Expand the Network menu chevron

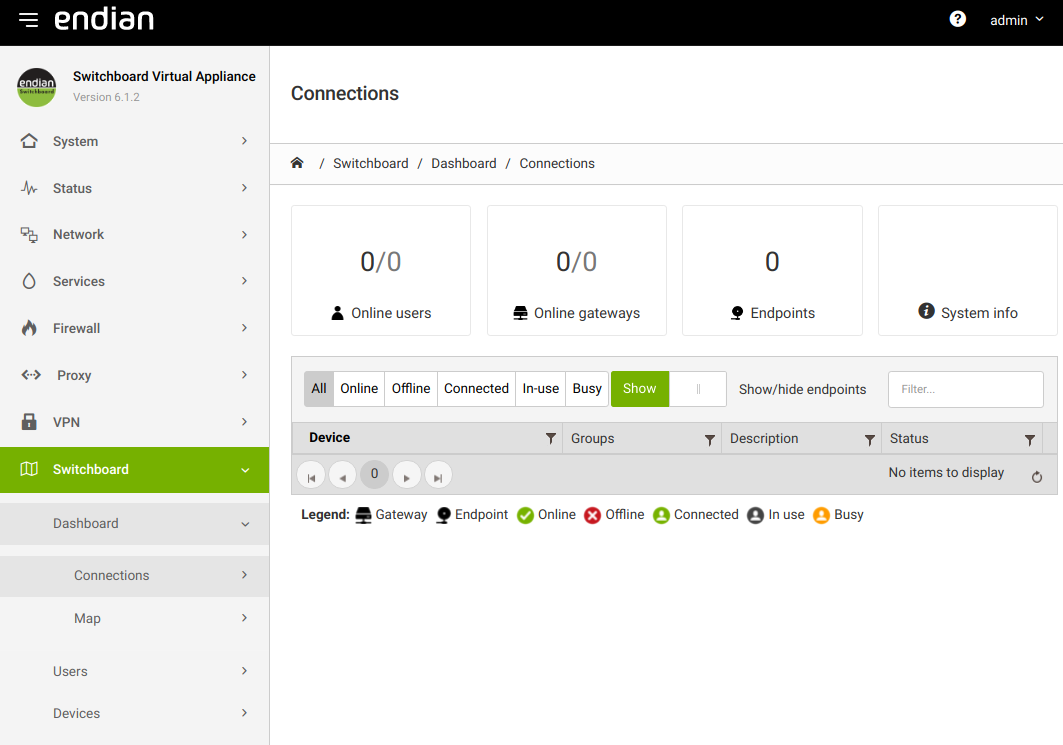(245, 235)
